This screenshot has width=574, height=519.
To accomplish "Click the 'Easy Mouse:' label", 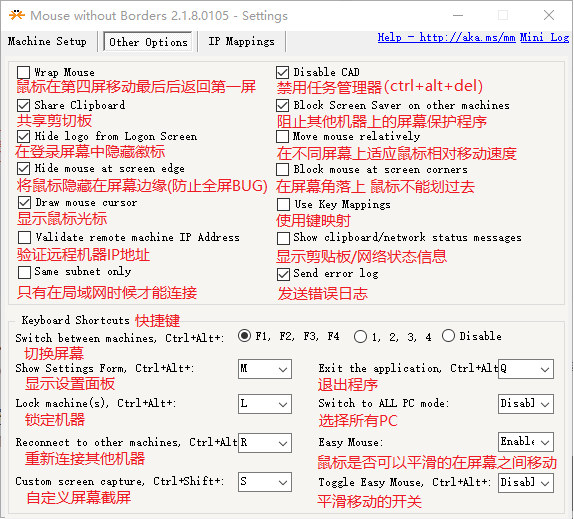I will (x=351, y=443).
